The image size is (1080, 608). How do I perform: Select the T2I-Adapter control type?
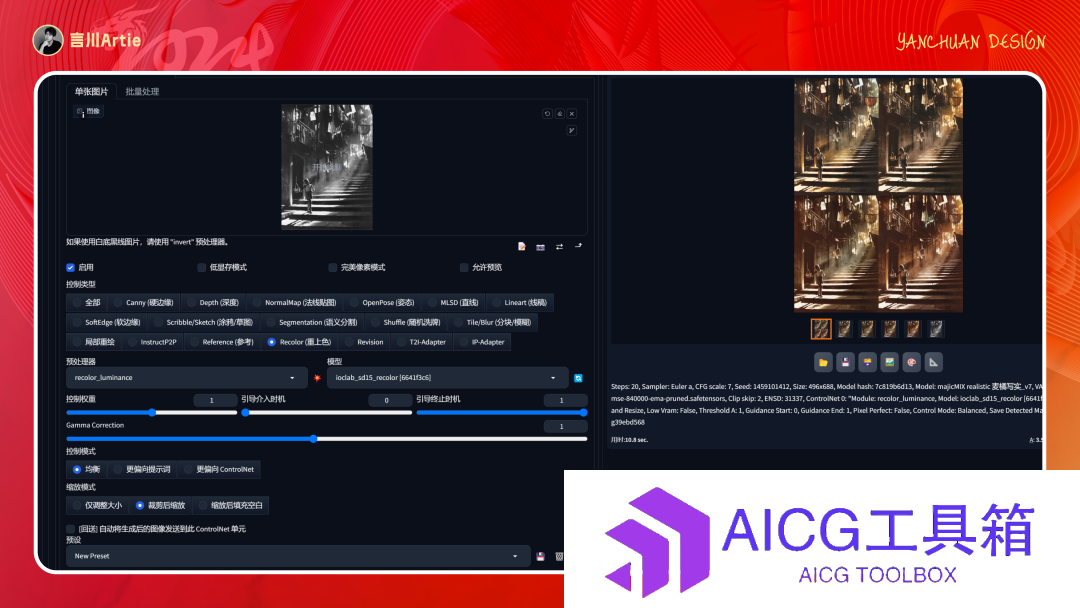pos(422,342)
